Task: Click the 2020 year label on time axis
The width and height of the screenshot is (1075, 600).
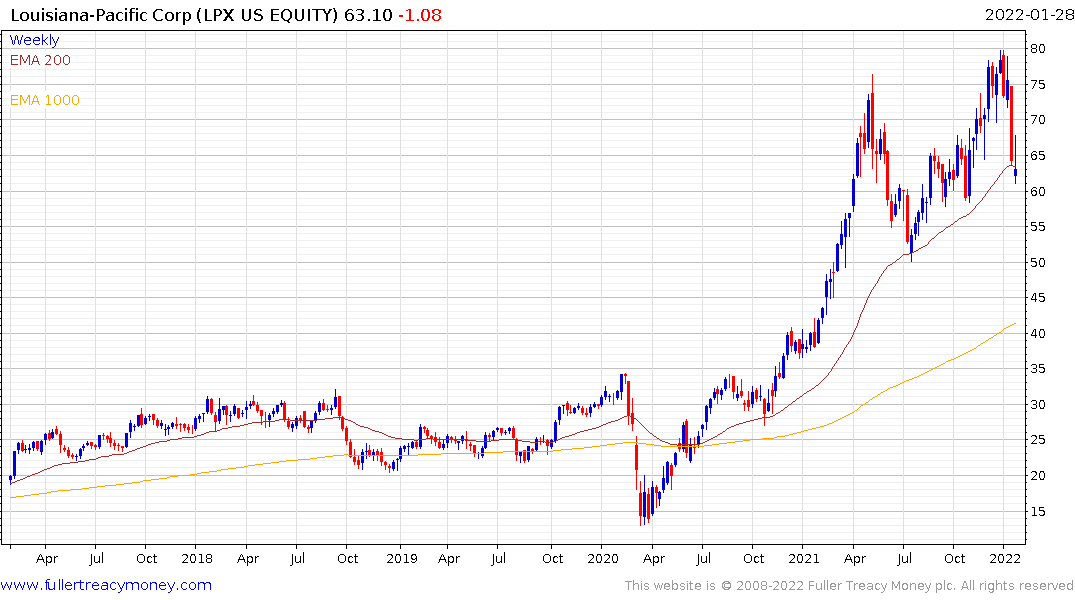Action: pyautogui.click(x=603, y=558)
